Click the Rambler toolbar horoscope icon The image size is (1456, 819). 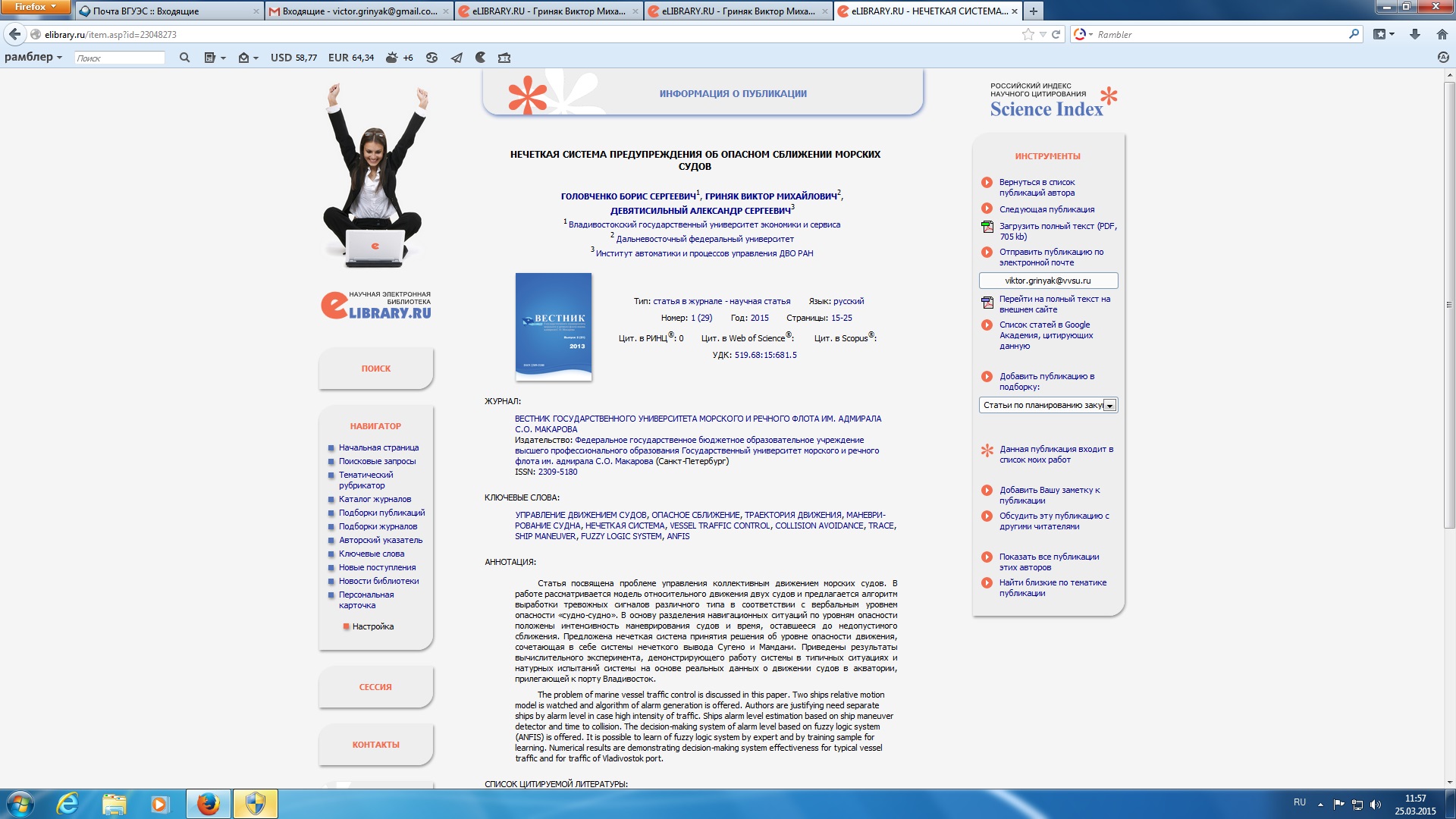tap(431, 58)
